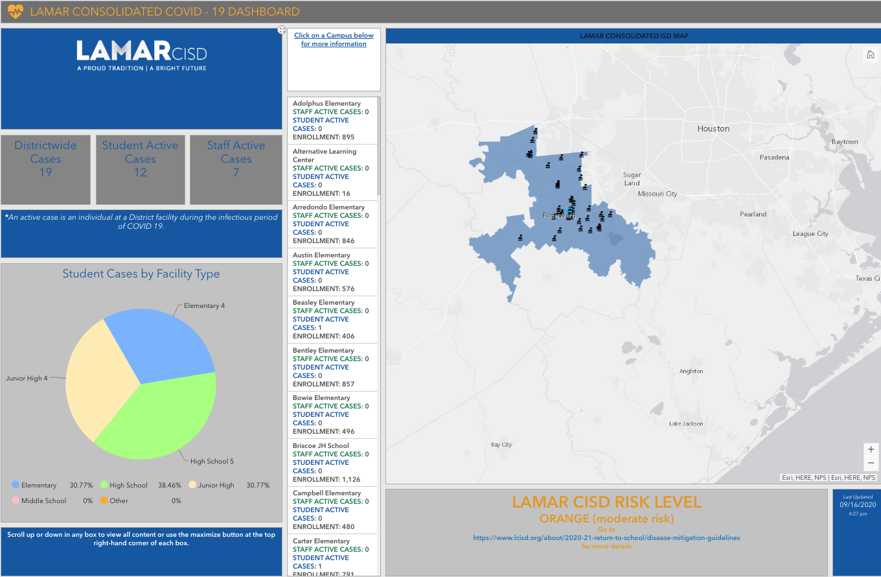This screenshot has height=577, width=881.
Task: Click the Pearland map label
Action: coord(753,214)
